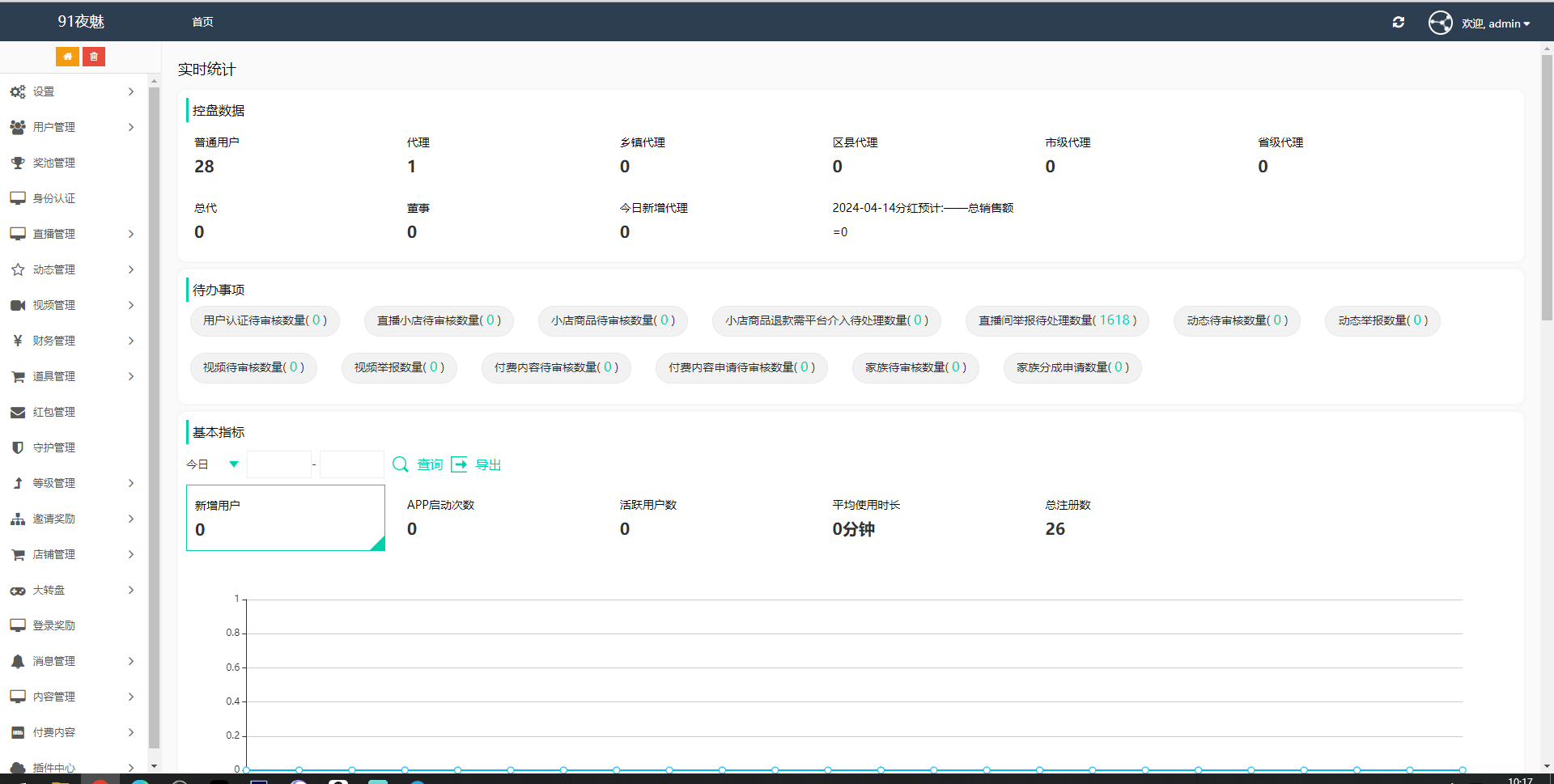Viewport: 1554px width, 784px height.
Task: Click the admin avatar icon
Action: coord(1440,23)
